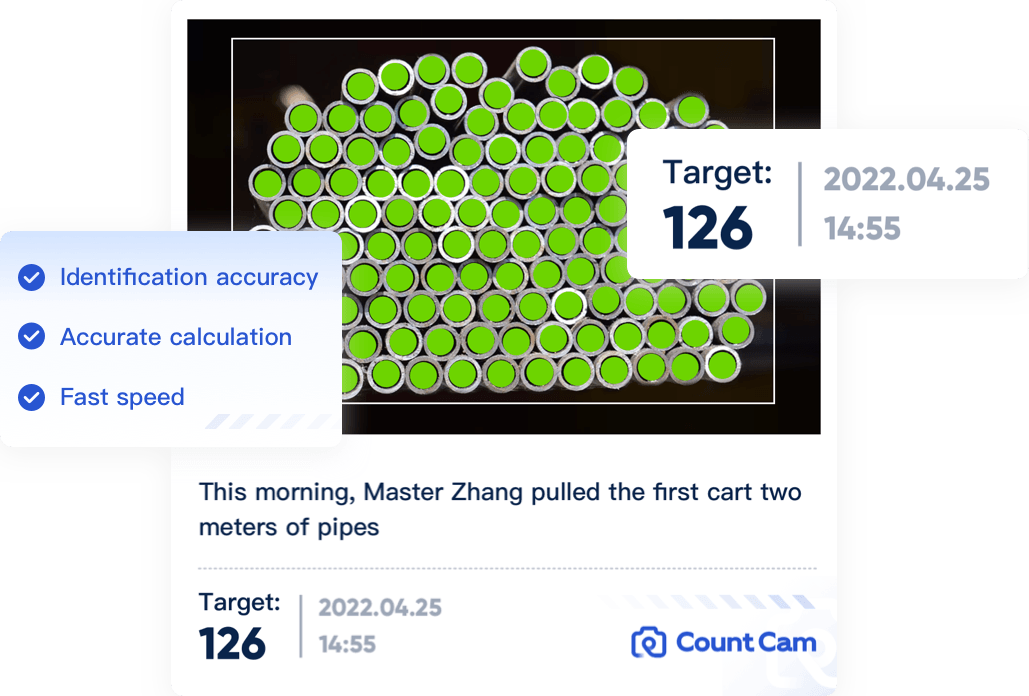Image resolution: width=1029 pixels, height=696 pixels.
Task: Click the Master Zhang description text
Action: [500, 509]
